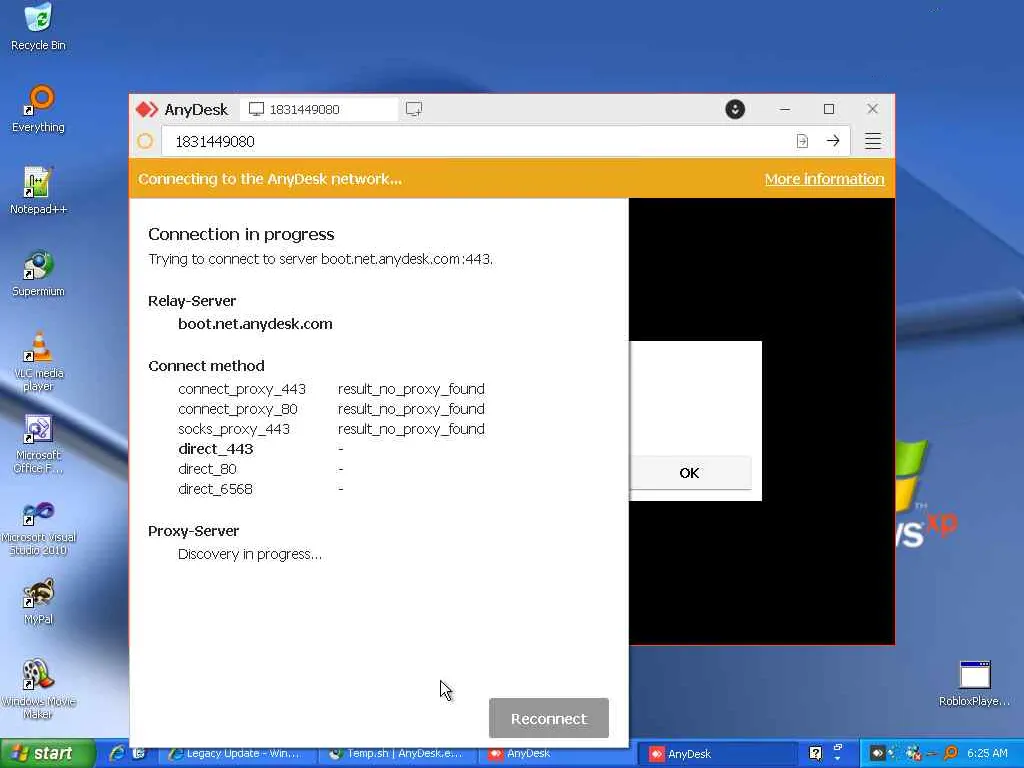Image resolution: width=1024 pixels, height=768 pixels.
Task: Click the help question mark taskbar icon
Action: pyautogui.click(x=815, y=754)
